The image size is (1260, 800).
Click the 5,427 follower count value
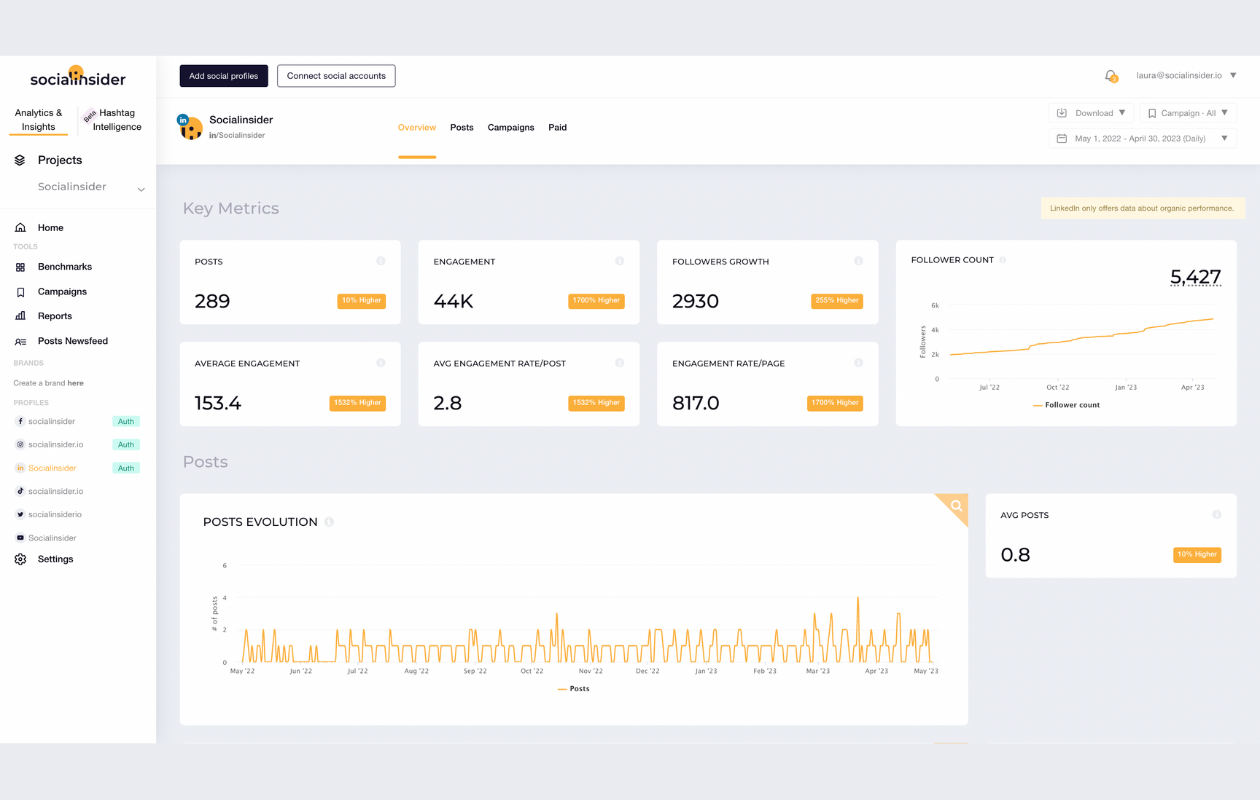point(1196,277)
